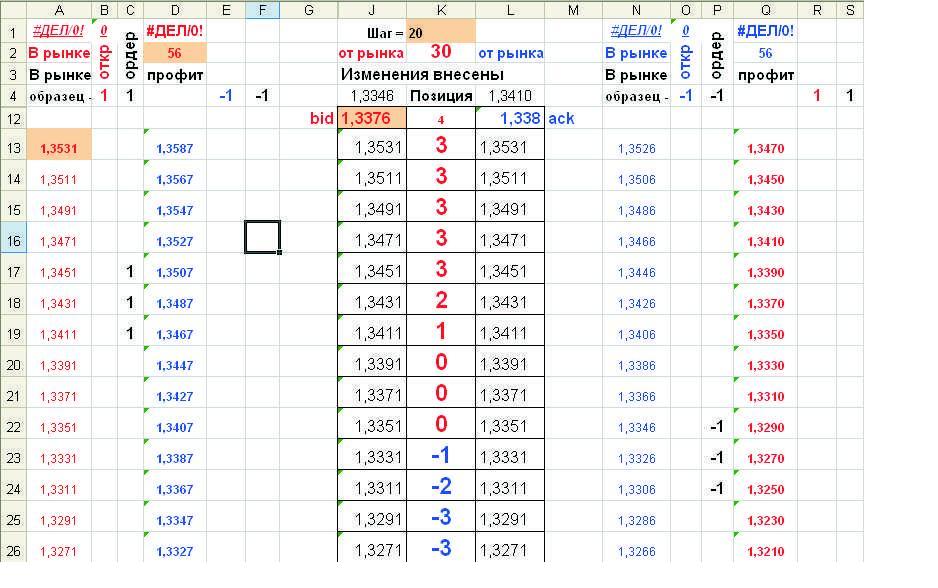Click order value -1 in cell P22
The height and width of the screenshot is (588, 938).
pos(717,426)
